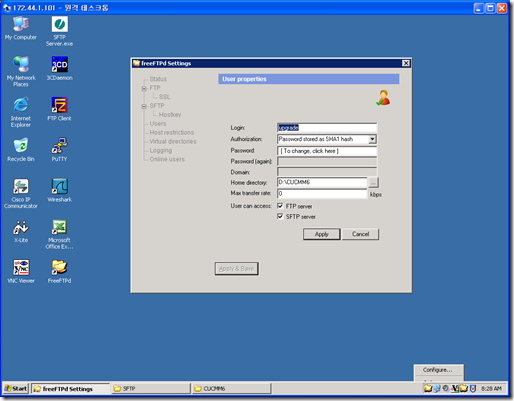Image resolution: width=514 pixels, height=401 pixels.
Task: Choose Configure... in the tray menu
Action: click(x=437, y=370)
